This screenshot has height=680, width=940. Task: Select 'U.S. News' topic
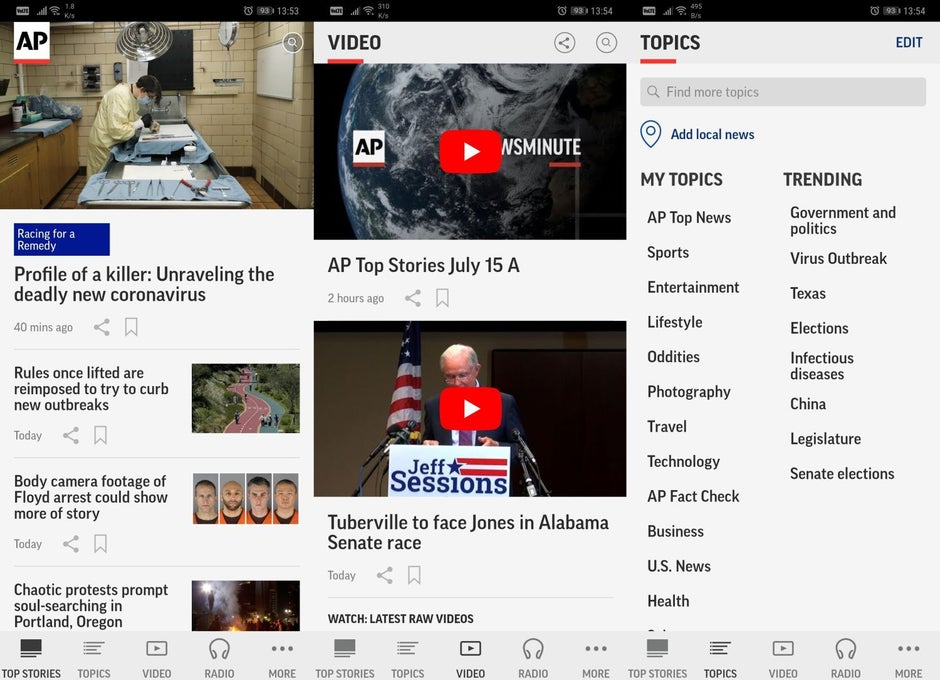679,566
